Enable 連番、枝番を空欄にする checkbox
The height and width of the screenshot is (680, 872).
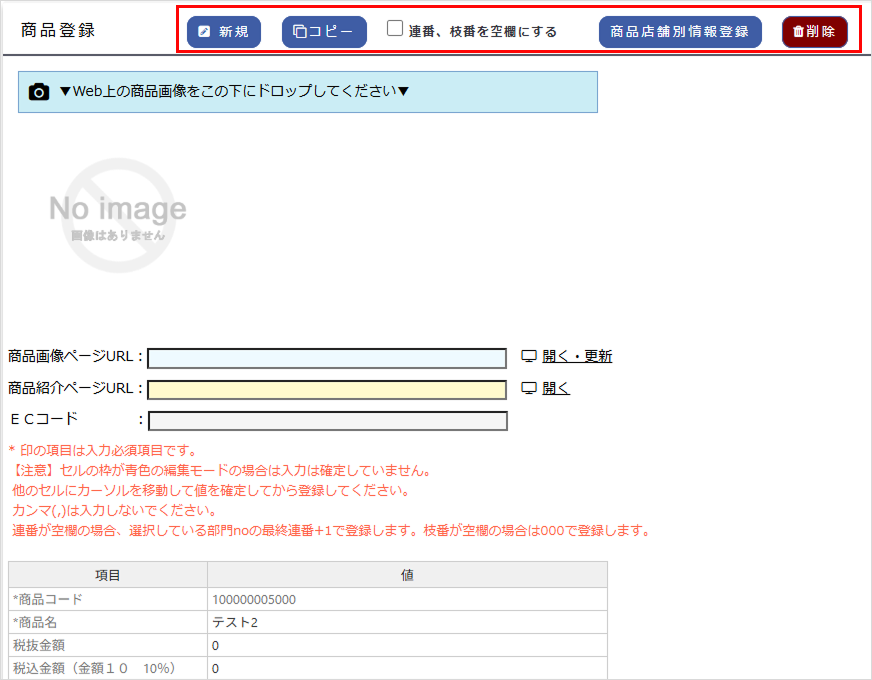[x=396, y=30]
